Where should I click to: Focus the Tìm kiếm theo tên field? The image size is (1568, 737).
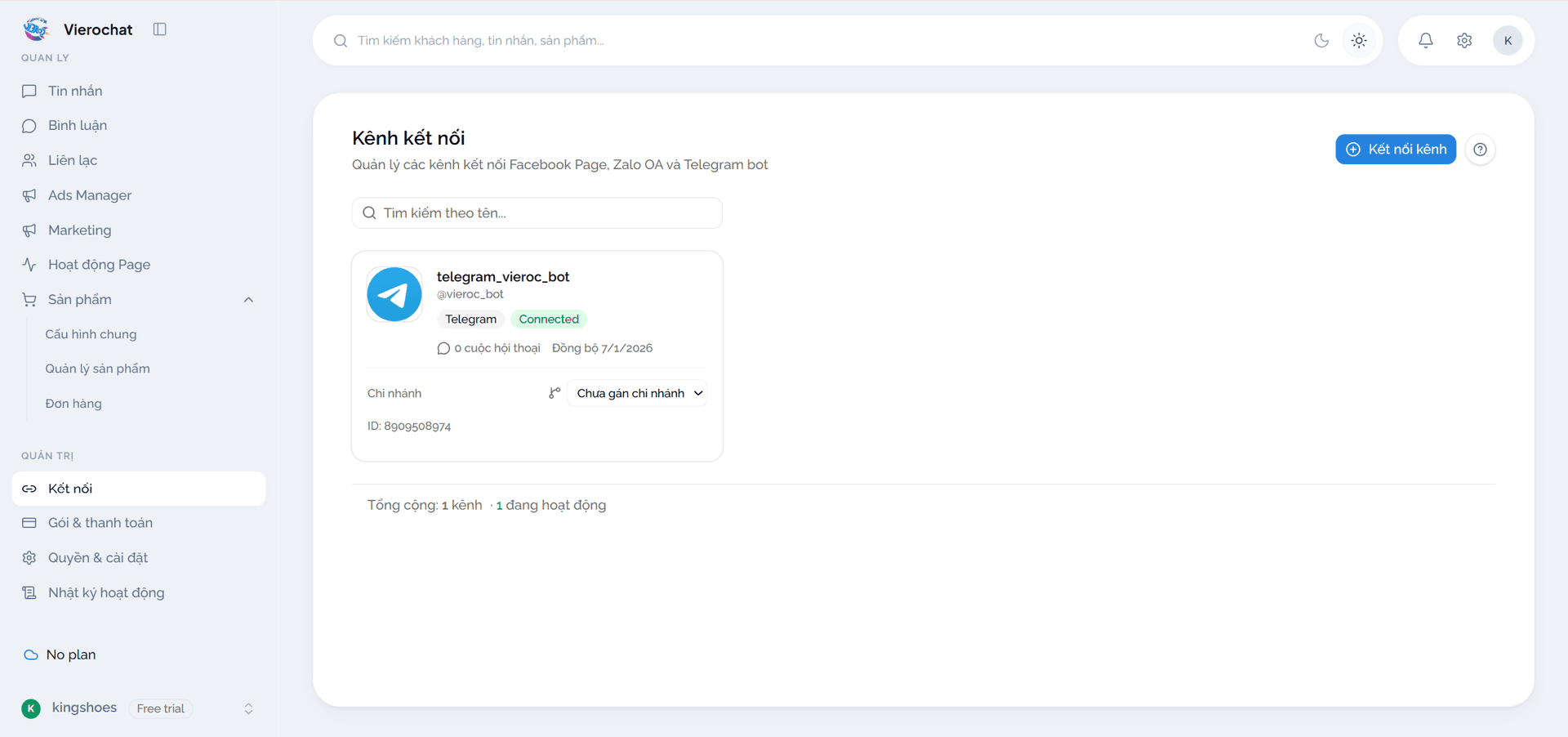537,213
